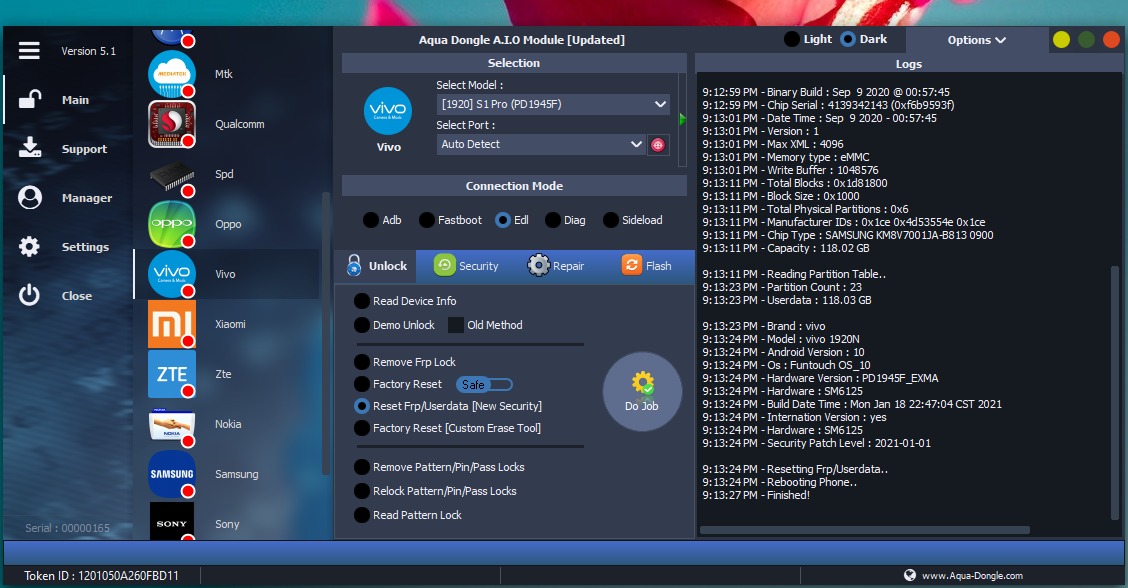Click the 'Finished!' log line
This screenshot has height=588, width=1128.
click(756, 495)
